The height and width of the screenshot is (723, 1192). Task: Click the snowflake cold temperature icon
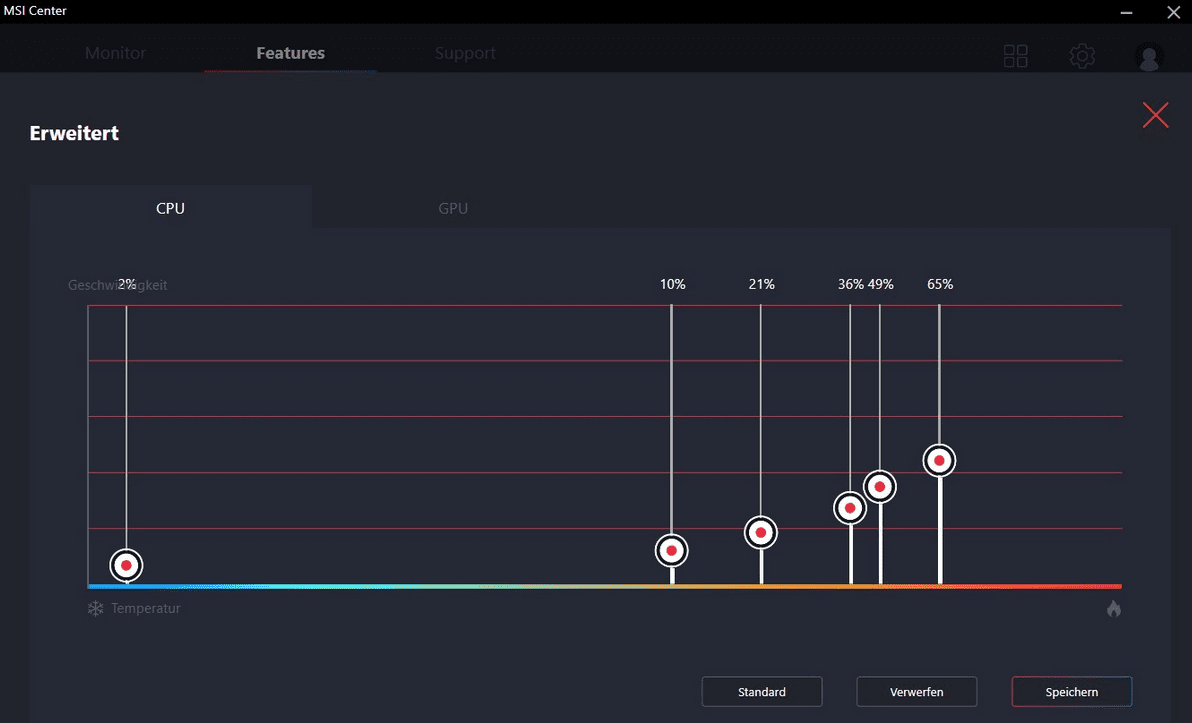[95, 608]
